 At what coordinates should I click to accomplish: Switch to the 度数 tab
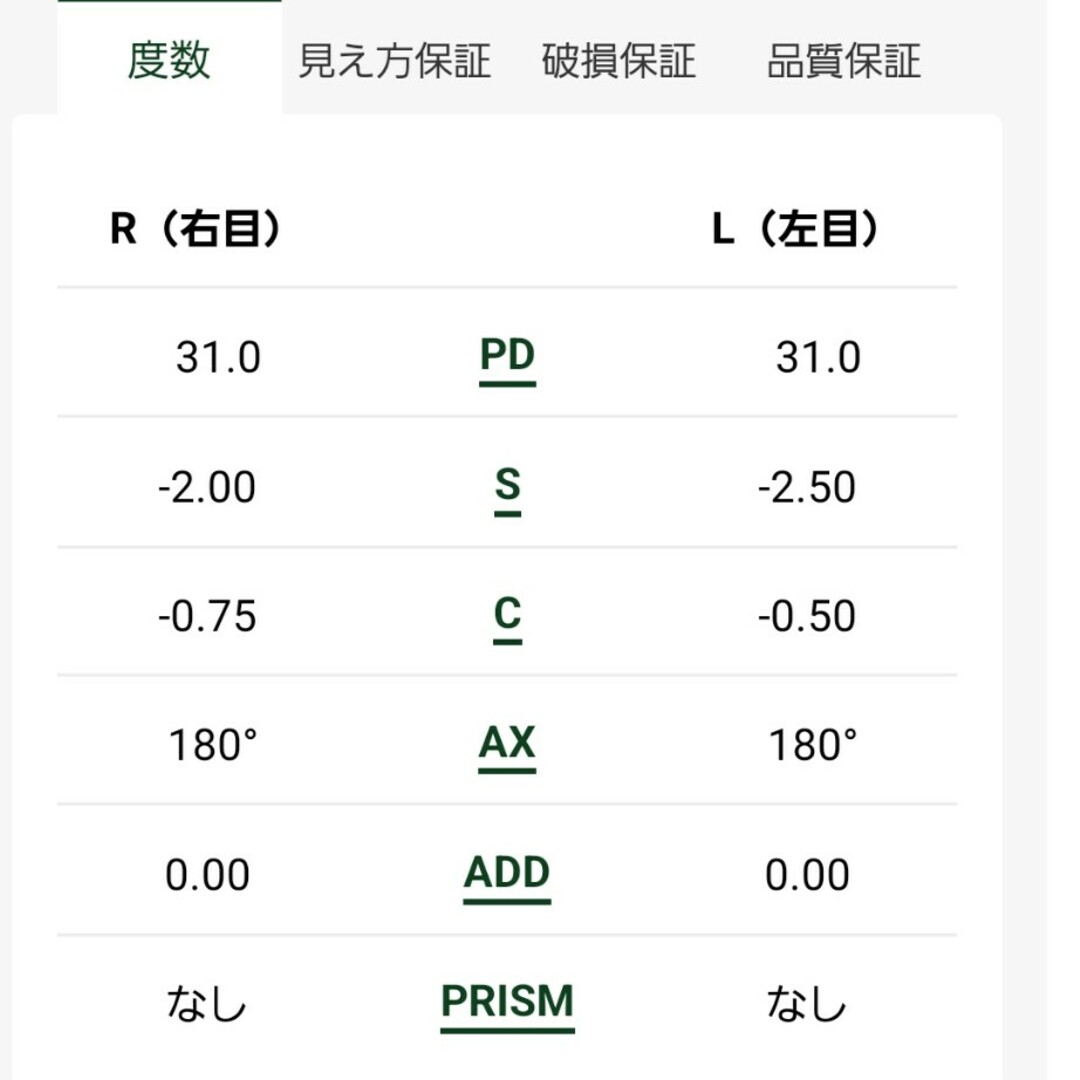click(x=169, y=60)
